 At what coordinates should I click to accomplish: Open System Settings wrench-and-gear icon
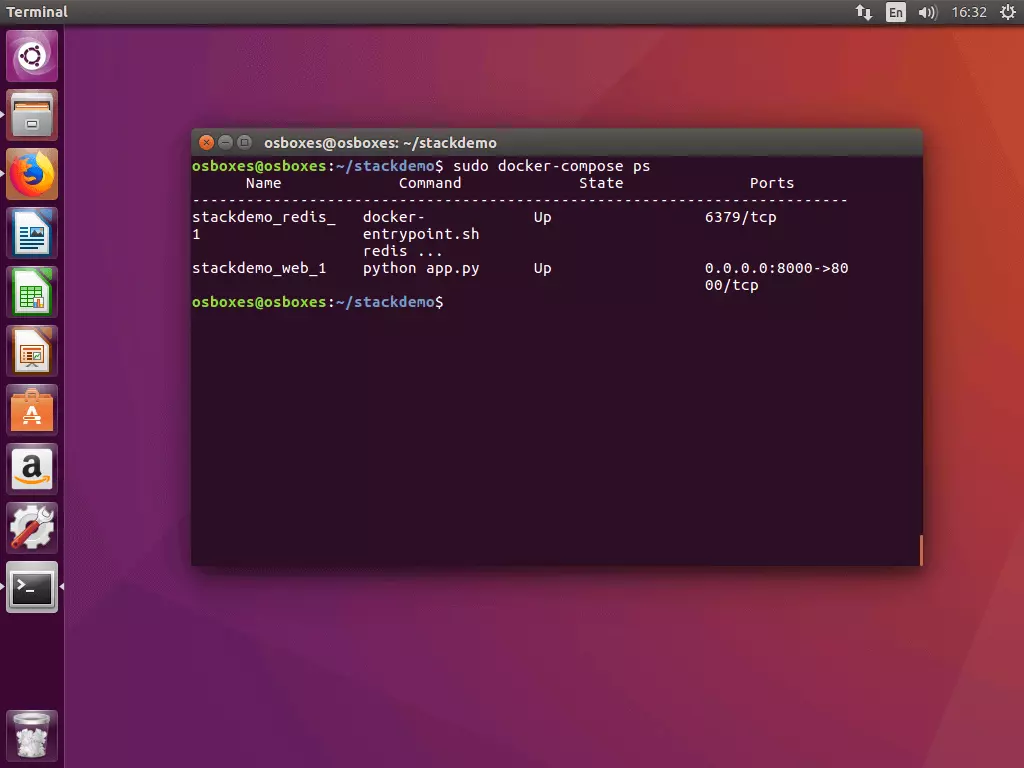[x=31, y=528]
